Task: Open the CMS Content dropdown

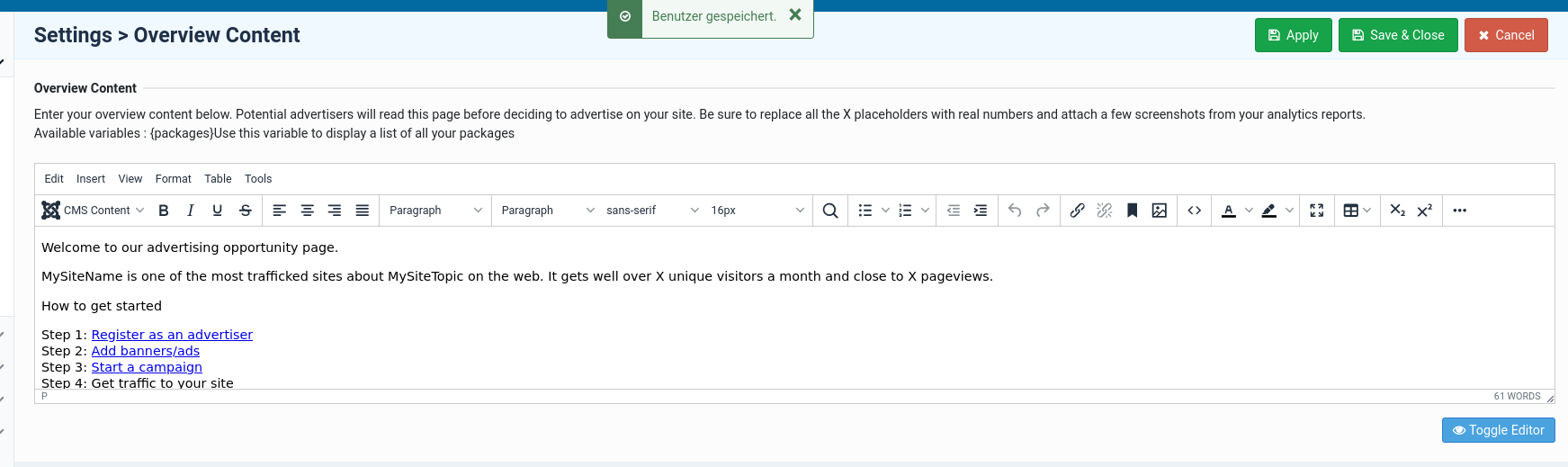Action: click(93, 211)
